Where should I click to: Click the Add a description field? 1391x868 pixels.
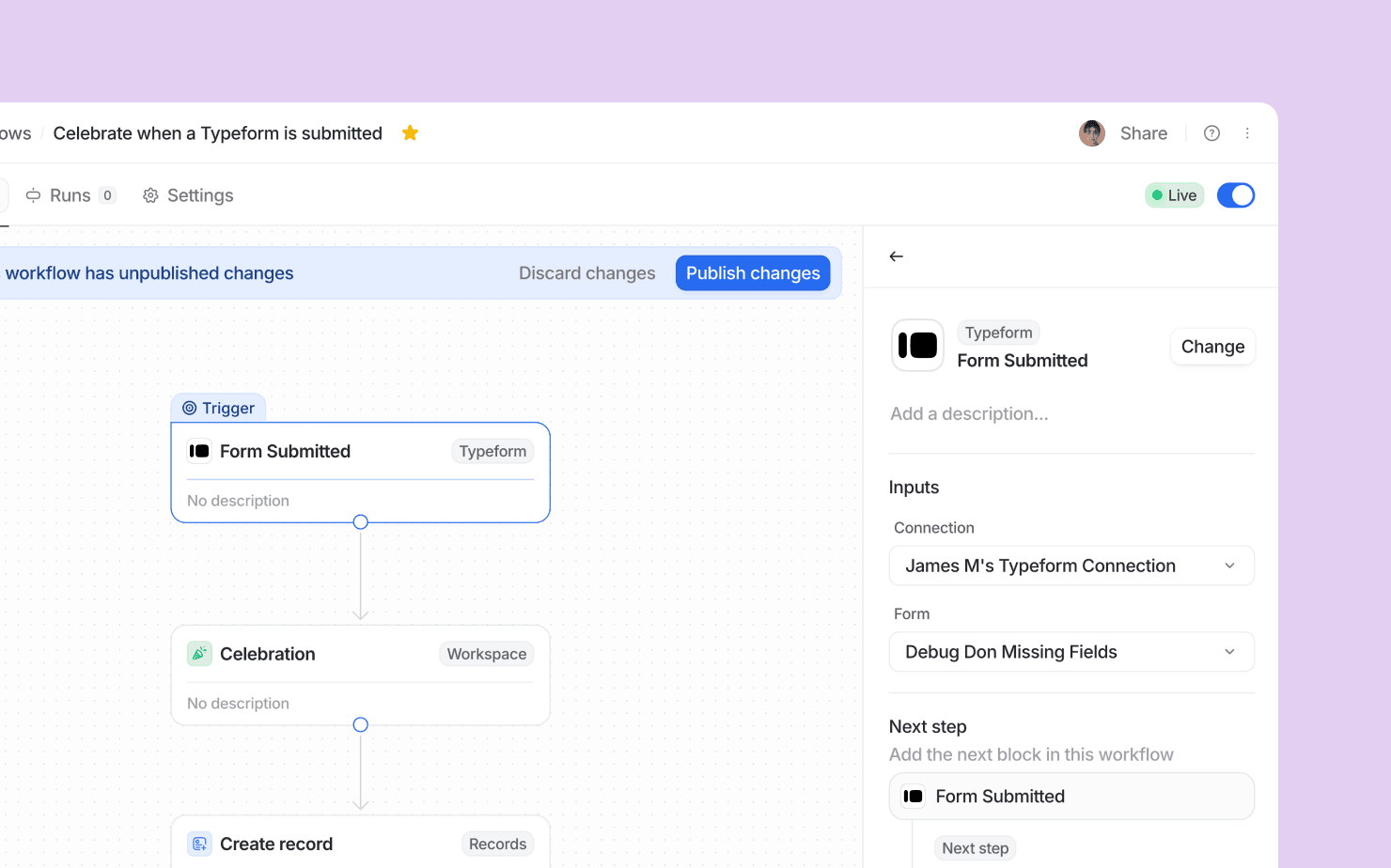point(969,414)
